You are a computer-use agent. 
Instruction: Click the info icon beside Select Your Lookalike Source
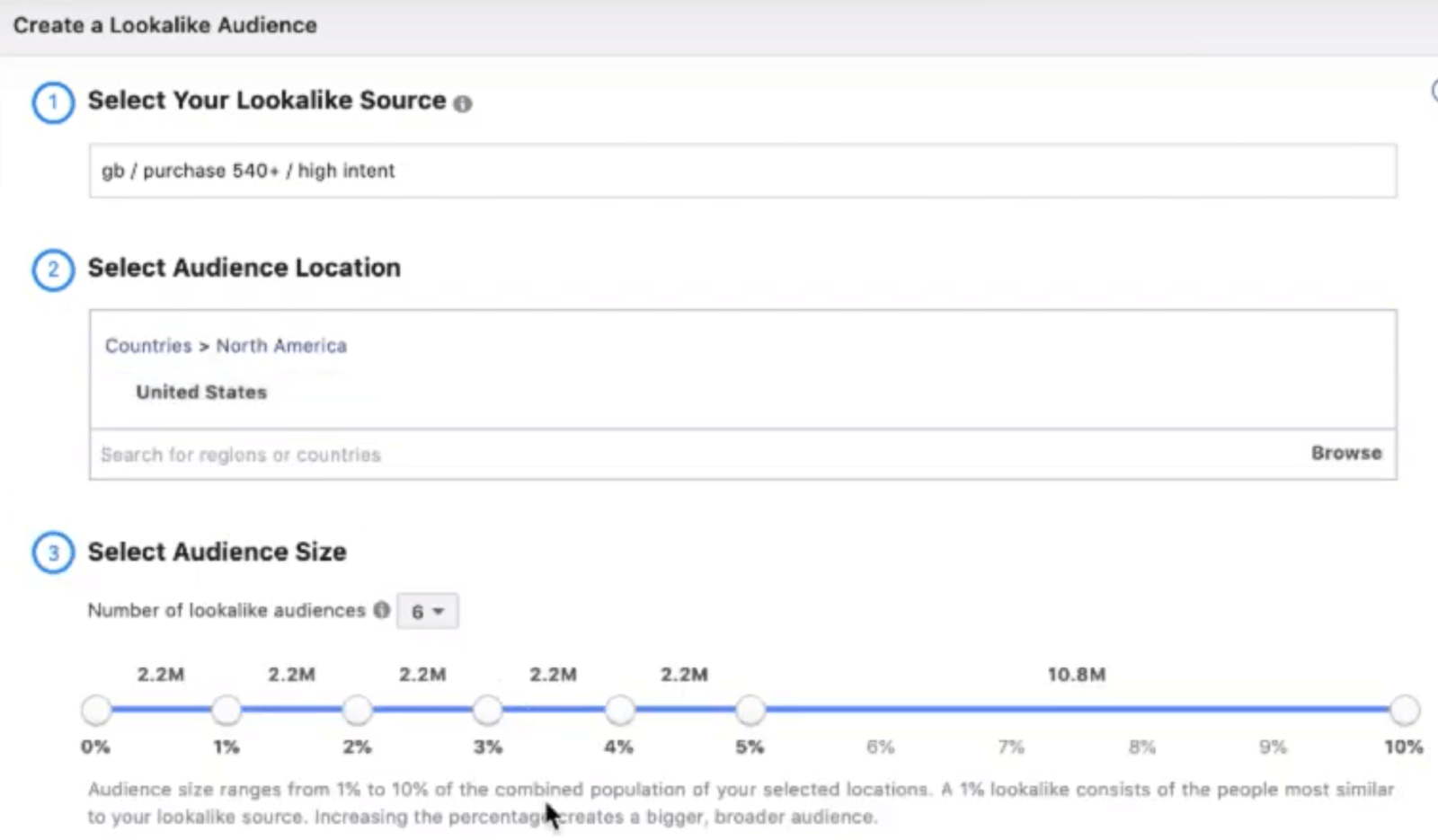tap(464, 104)
